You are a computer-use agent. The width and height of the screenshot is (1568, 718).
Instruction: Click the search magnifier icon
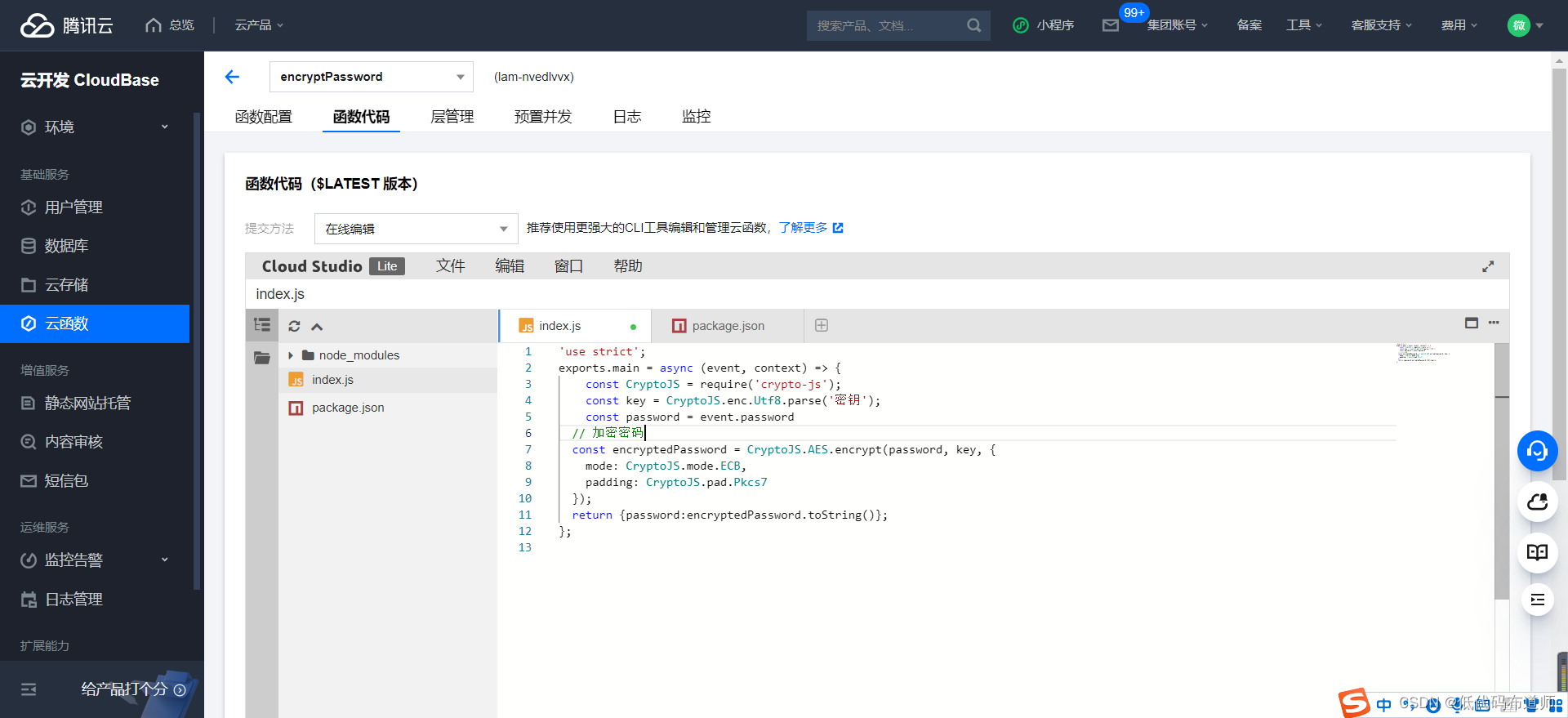tap(974, 25)
